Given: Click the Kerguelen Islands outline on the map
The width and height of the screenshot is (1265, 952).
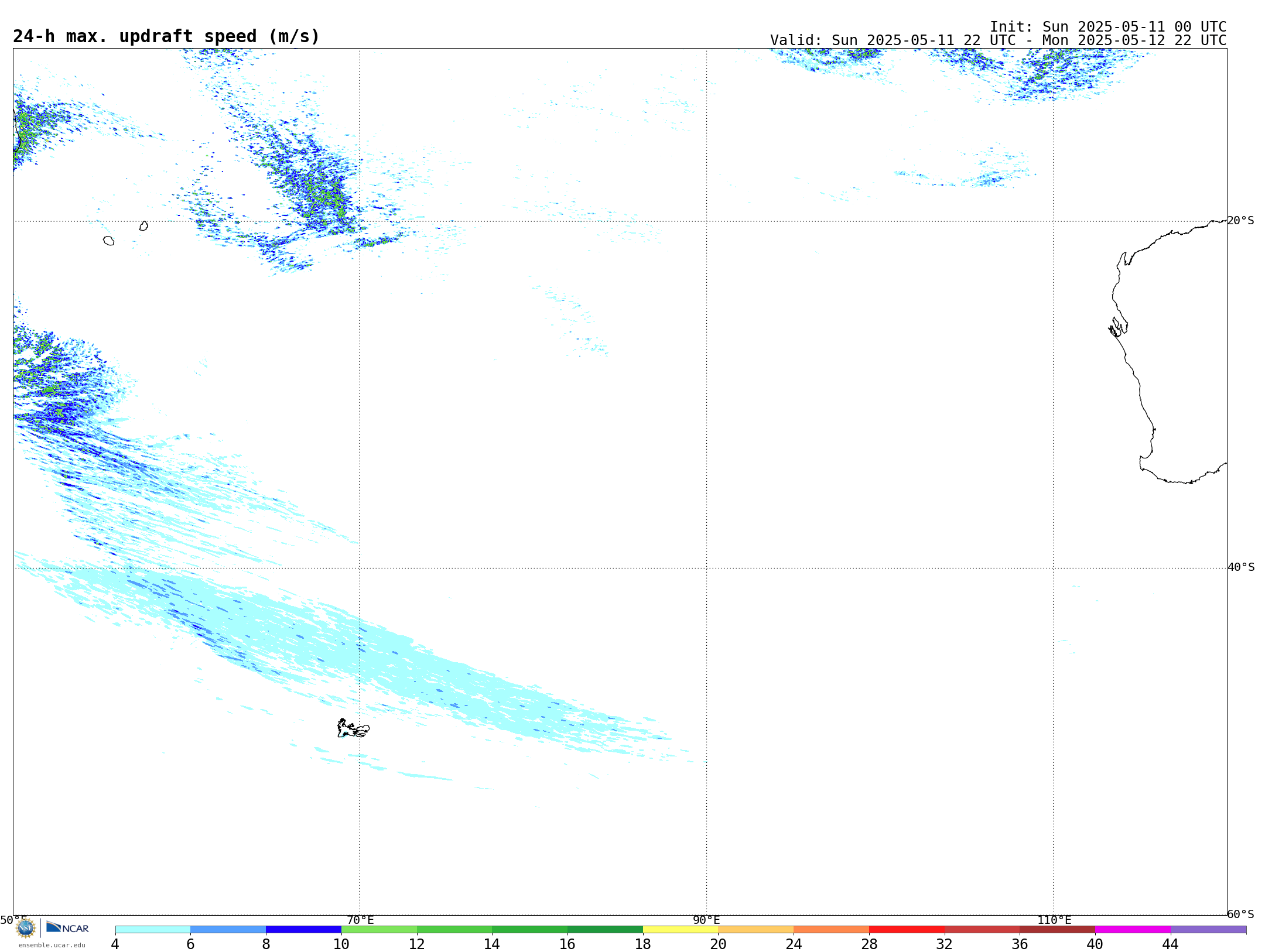Looking at the screenshot, I should (353, 728).
